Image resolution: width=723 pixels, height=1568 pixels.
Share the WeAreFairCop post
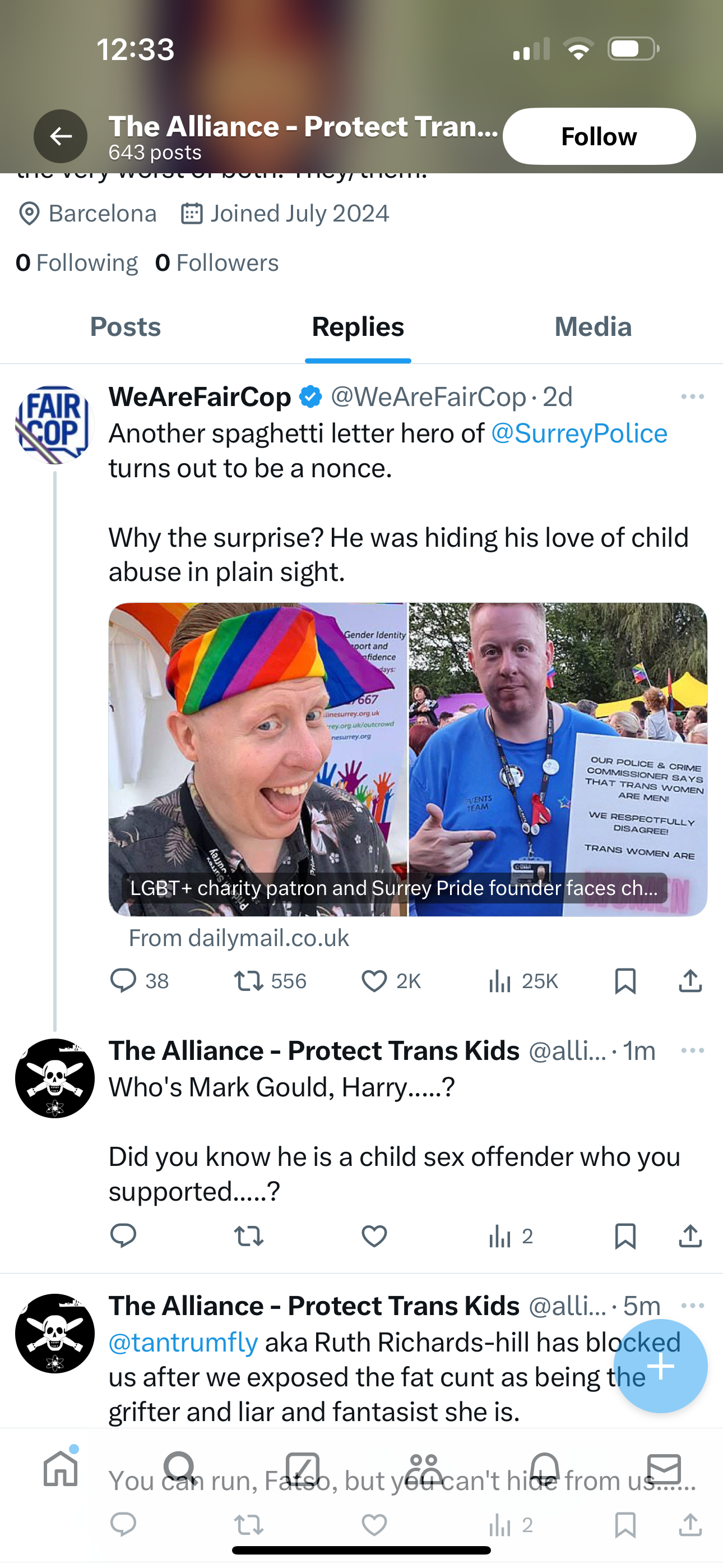690,981
